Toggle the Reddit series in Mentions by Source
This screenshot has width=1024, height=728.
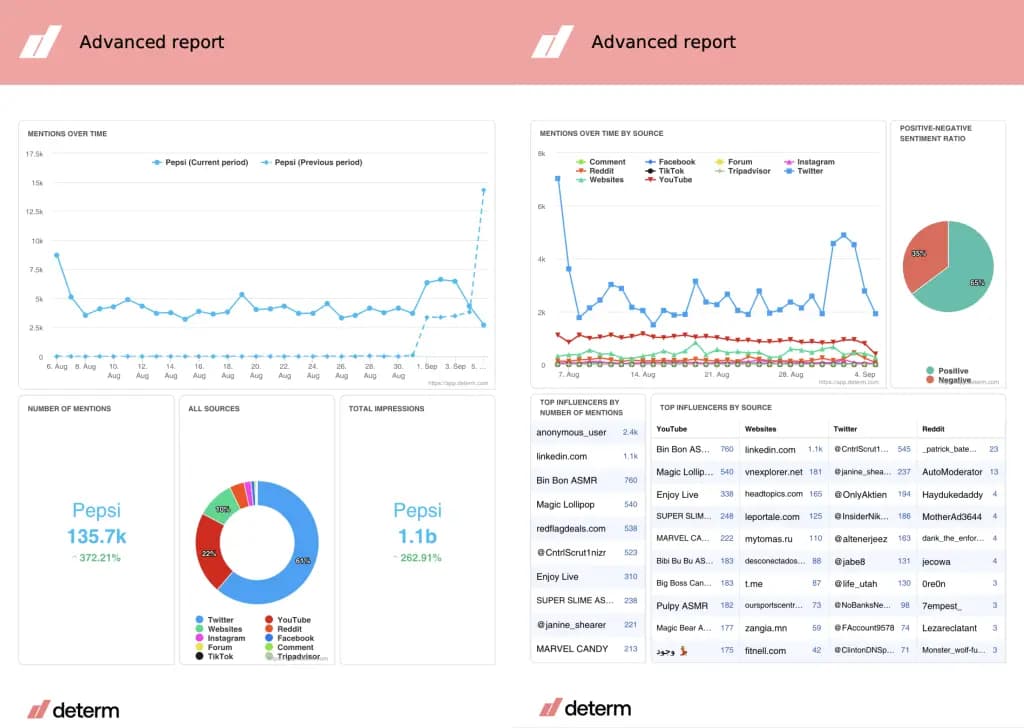[x=583, y=169]
